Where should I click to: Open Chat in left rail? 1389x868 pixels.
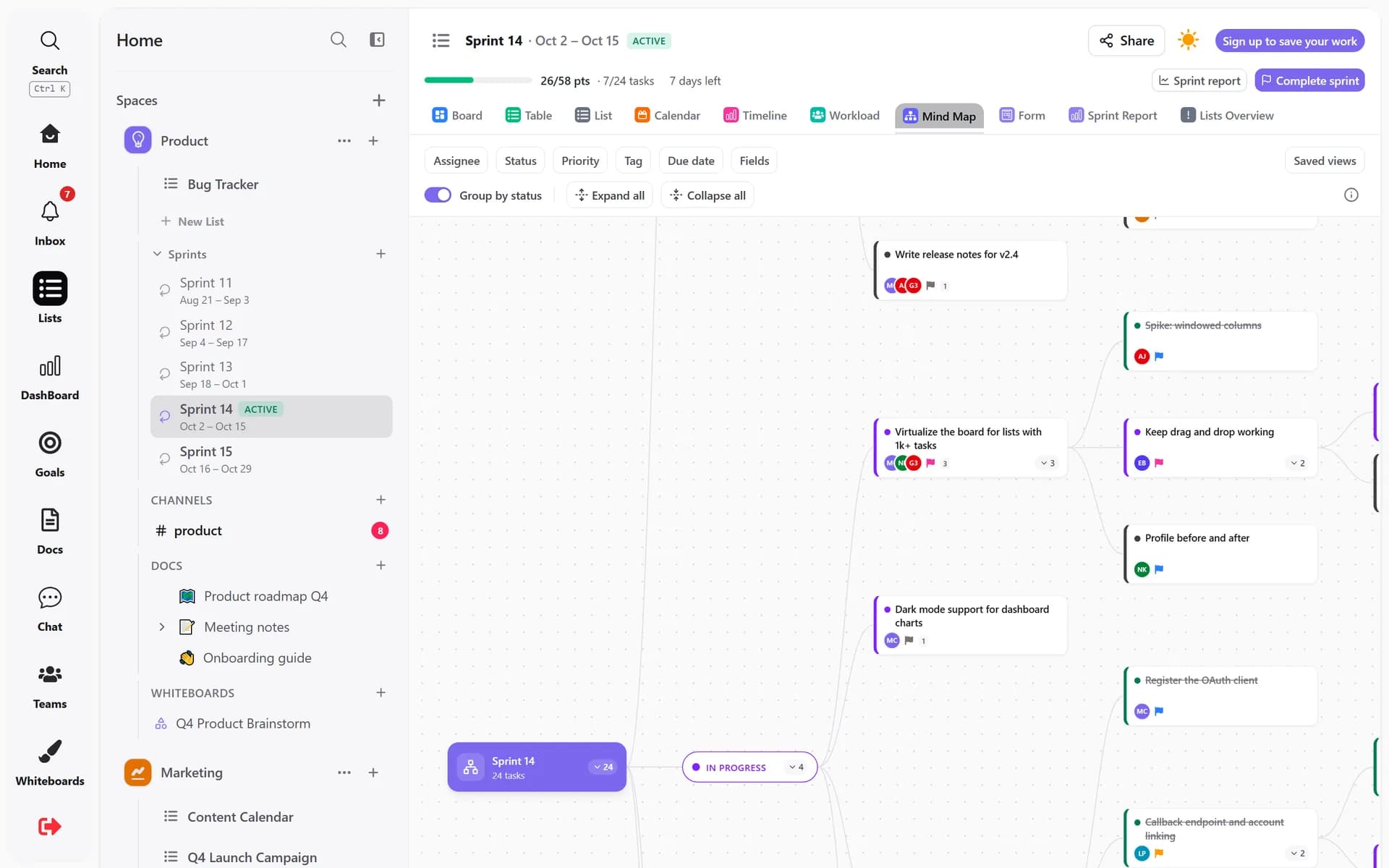point(49,608)
